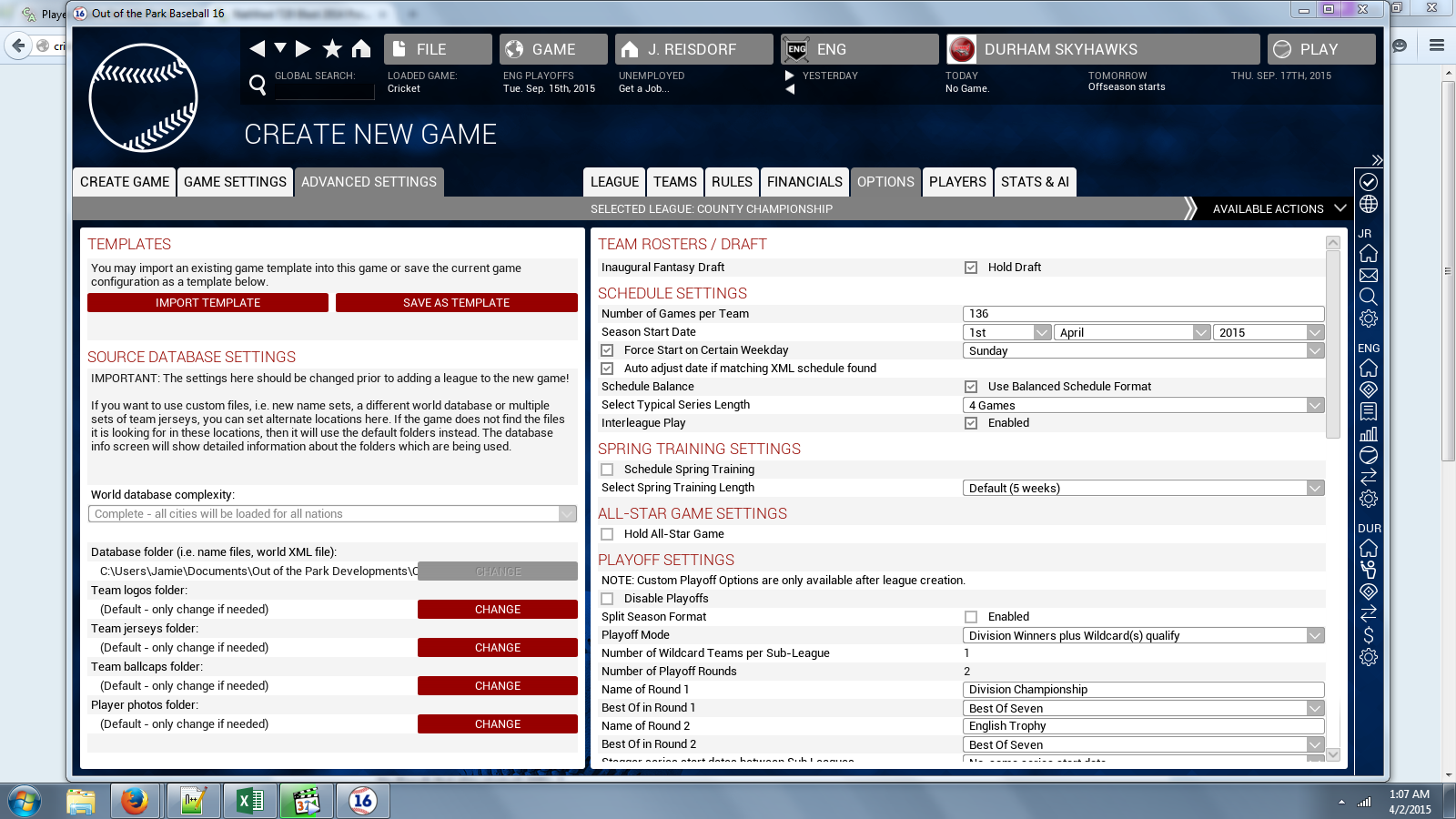
Task: Click the DUR finances dollar icon
Action: tap(1369, 635)
